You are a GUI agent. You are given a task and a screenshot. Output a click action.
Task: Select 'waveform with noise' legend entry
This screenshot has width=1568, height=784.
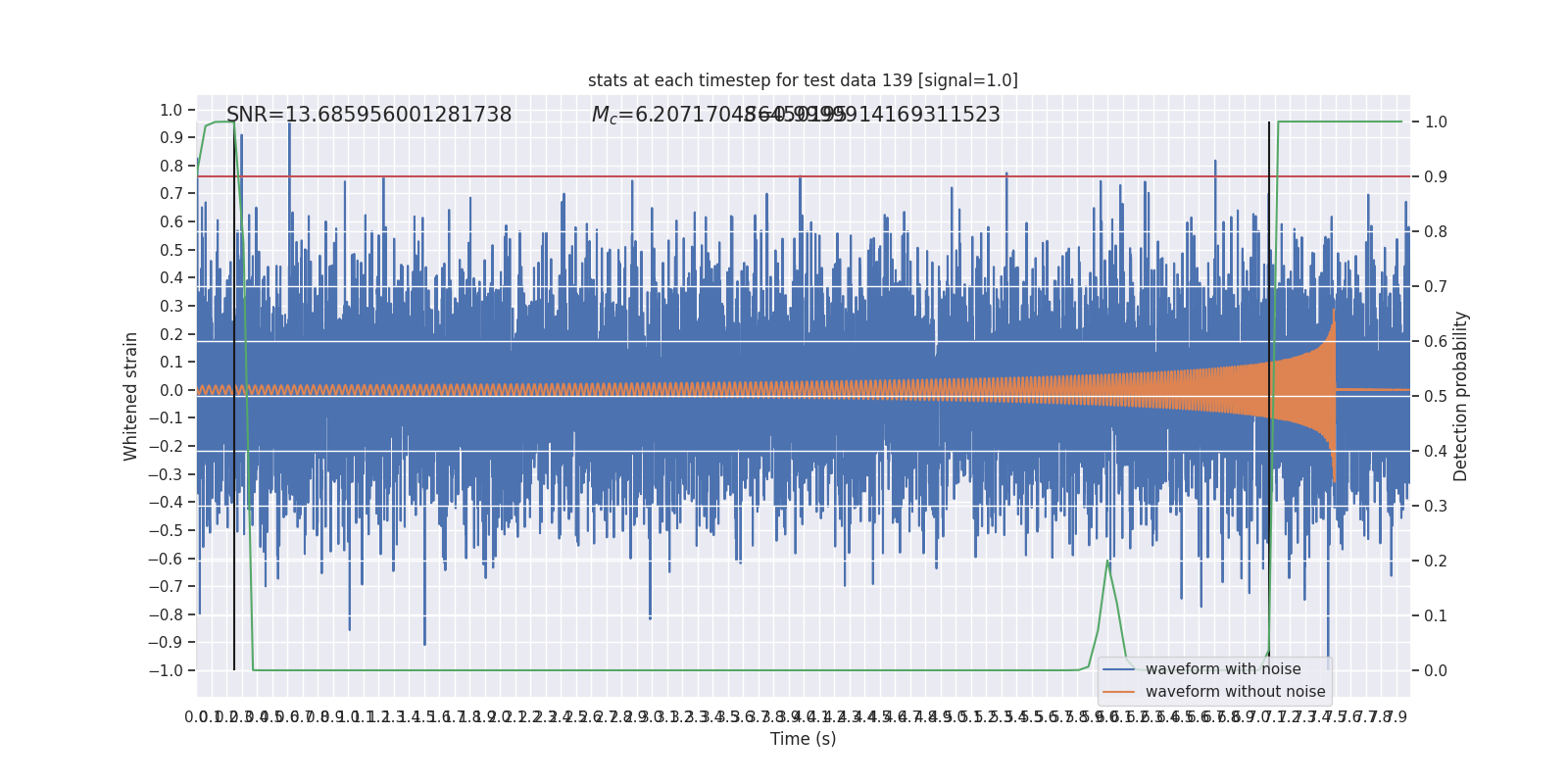[x=1223, y=669]
